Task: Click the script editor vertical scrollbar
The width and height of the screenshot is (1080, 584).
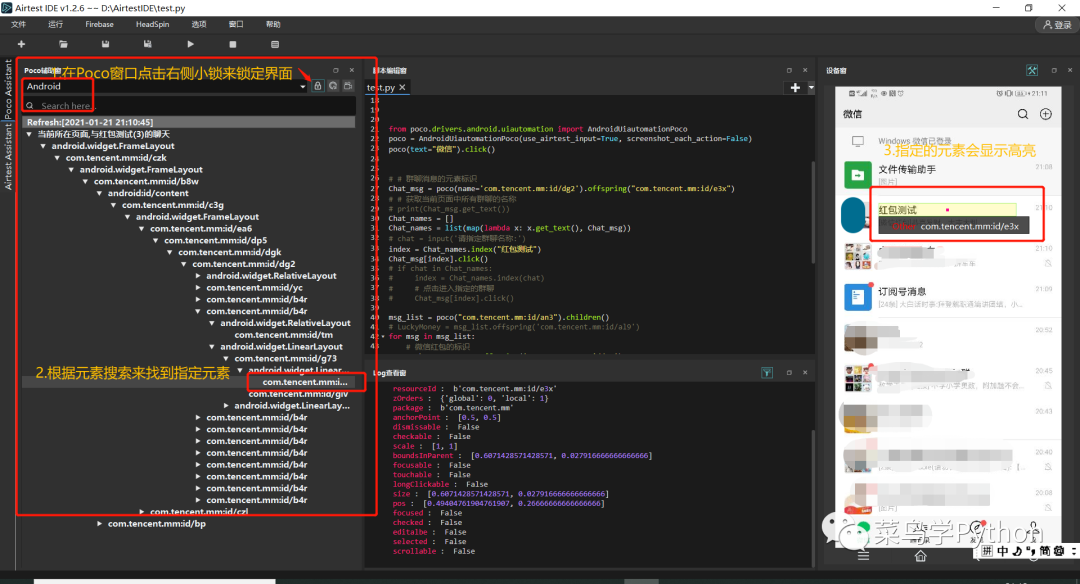Action: (x=812, y=213)
